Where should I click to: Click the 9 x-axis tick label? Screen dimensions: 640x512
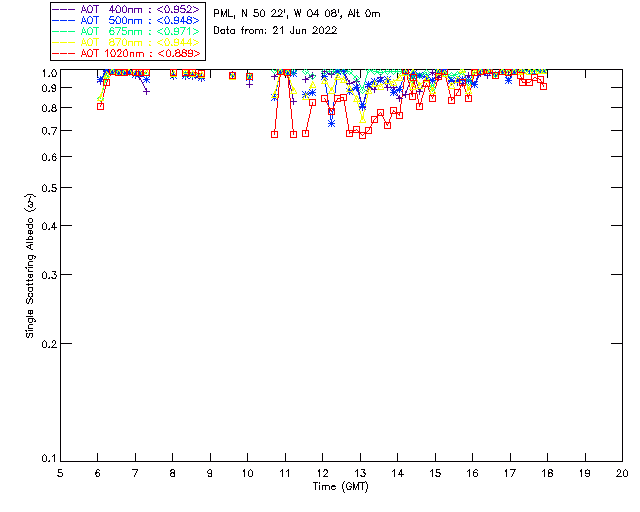tap(210, 473)
